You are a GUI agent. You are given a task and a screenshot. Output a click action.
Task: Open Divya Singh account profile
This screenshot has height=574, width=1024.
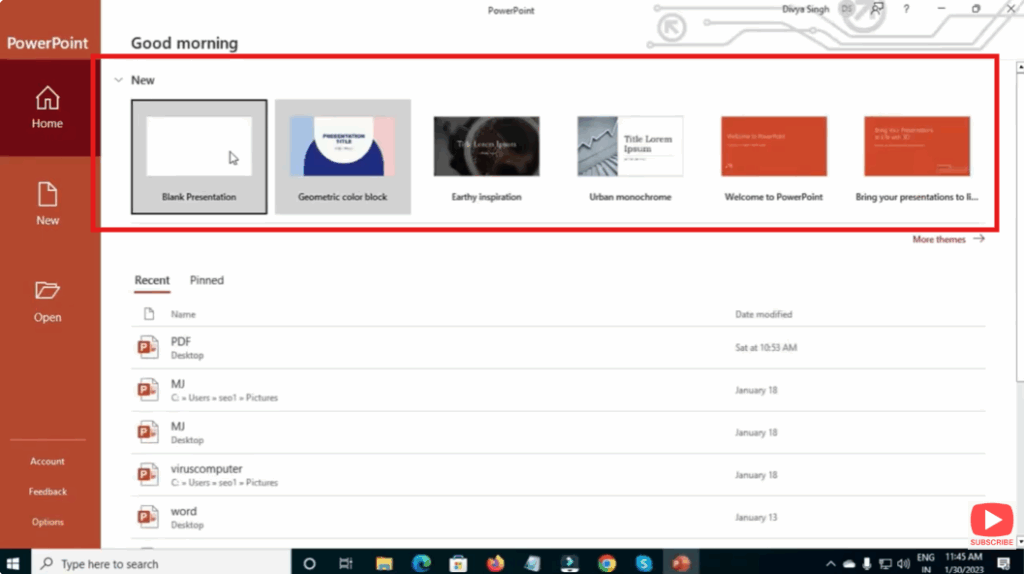(x=817, y=9)
